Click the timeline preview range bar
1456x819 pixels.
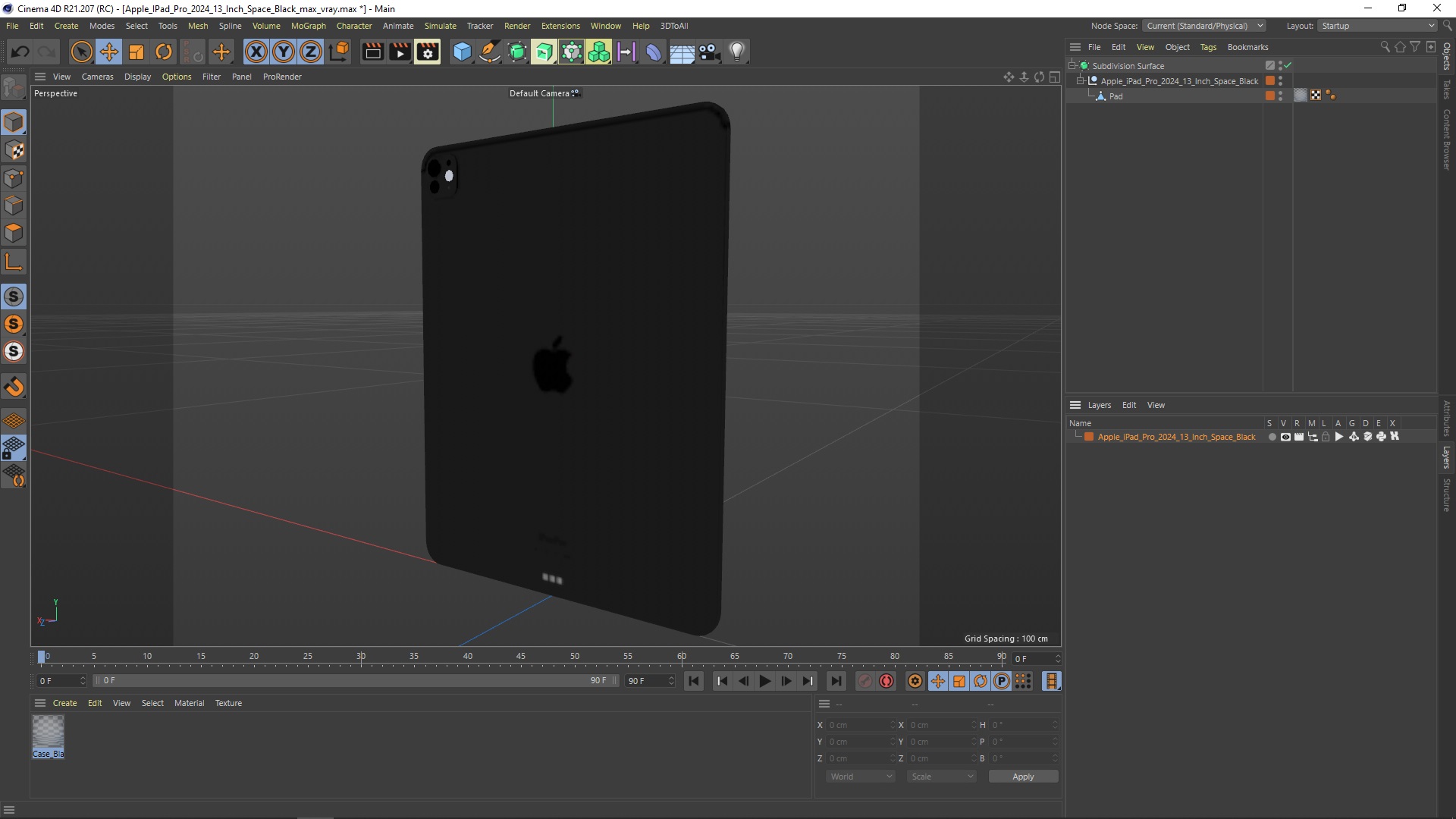click(356, 680)
